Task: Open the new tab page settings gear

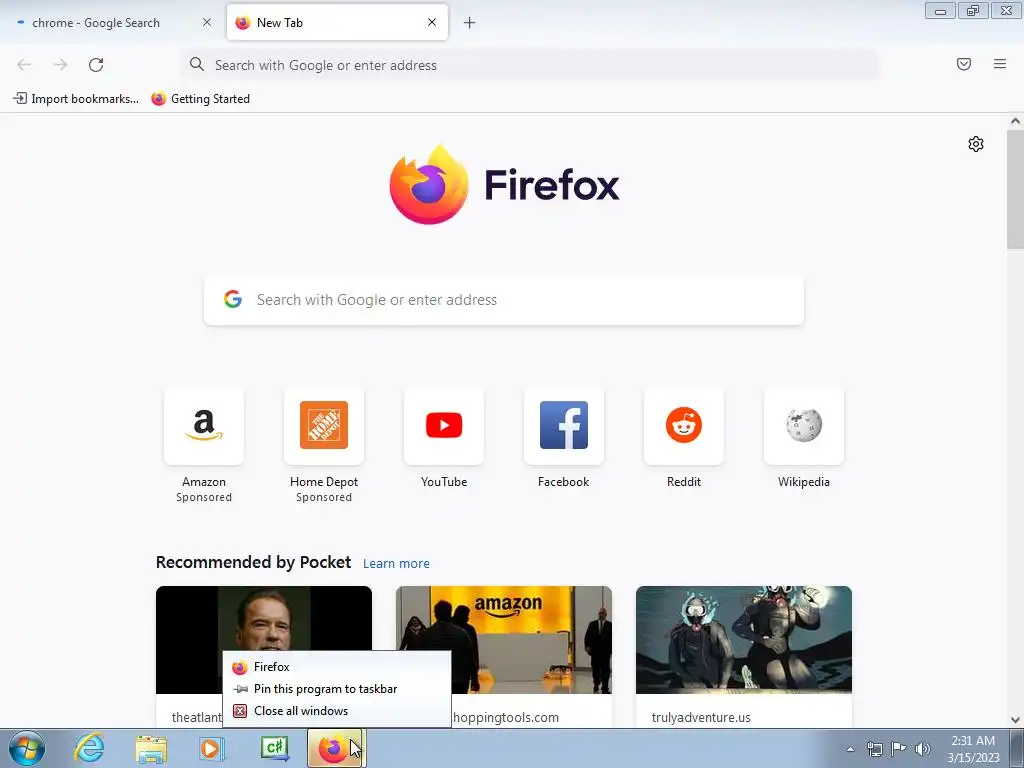Action: pos(976,144)
